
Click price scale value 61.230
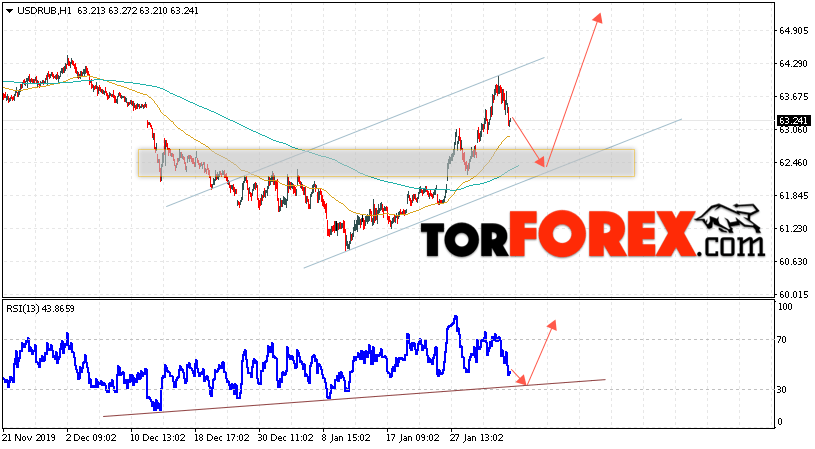(793, 229)
